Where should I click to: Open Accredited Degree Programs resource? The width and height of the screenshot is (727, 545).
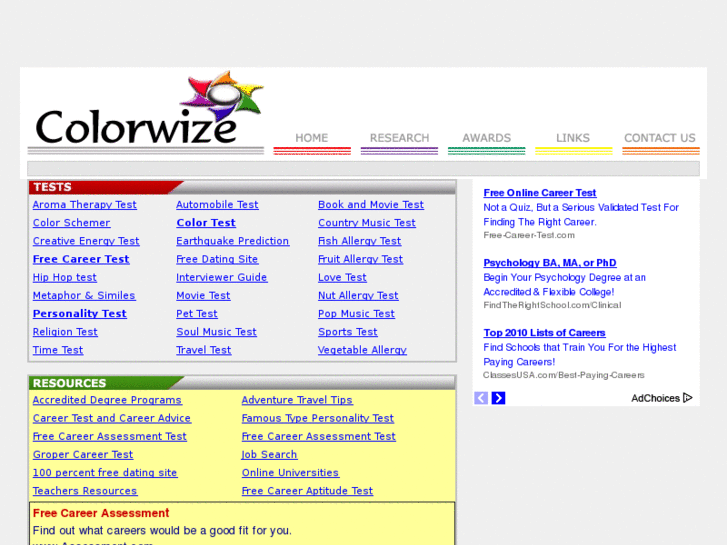[x=107, y=400]
